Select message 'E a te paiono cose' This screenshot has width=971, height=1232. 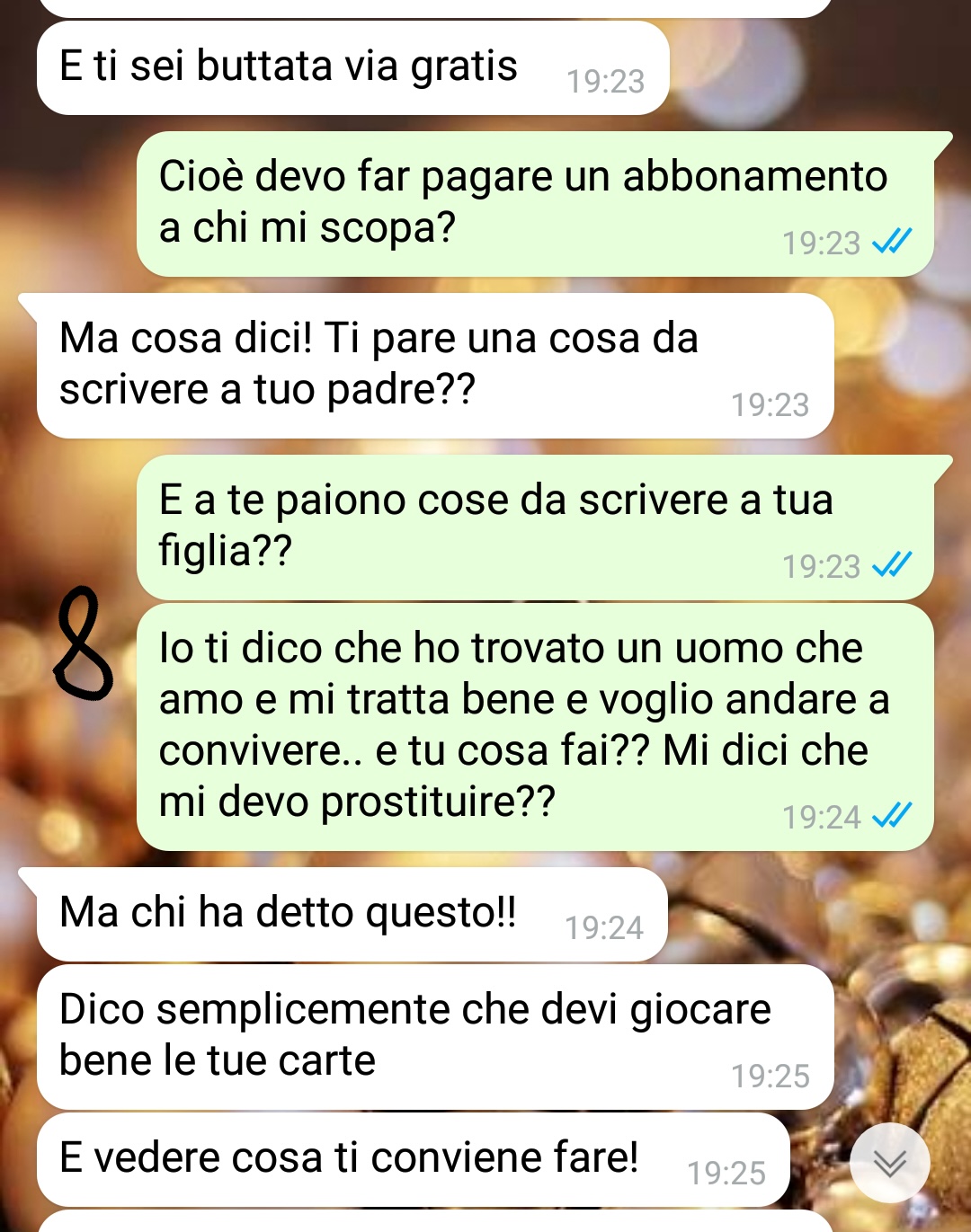[x=536, y=527]
